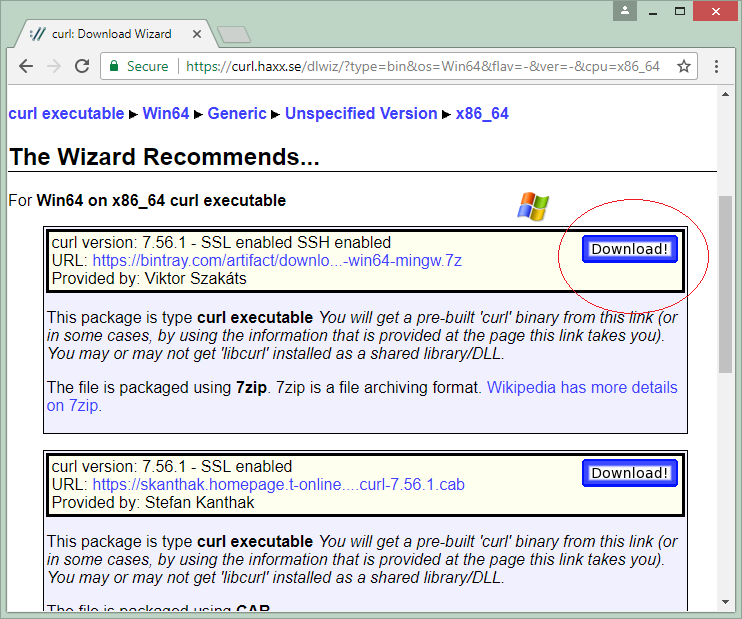The height and width of the screenshot is (619, 742).
Task: Click the scrollbar up arrow
Action: point(725,94)
